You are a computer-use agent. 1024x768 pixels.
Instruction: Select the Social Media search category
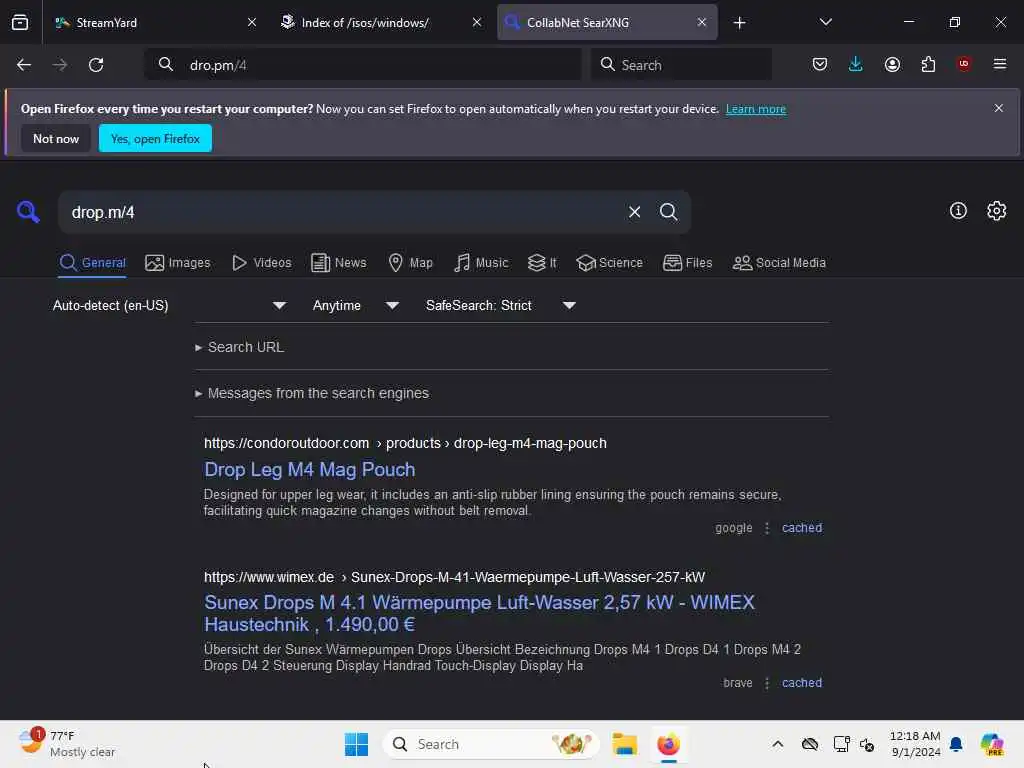click(779, 263)
